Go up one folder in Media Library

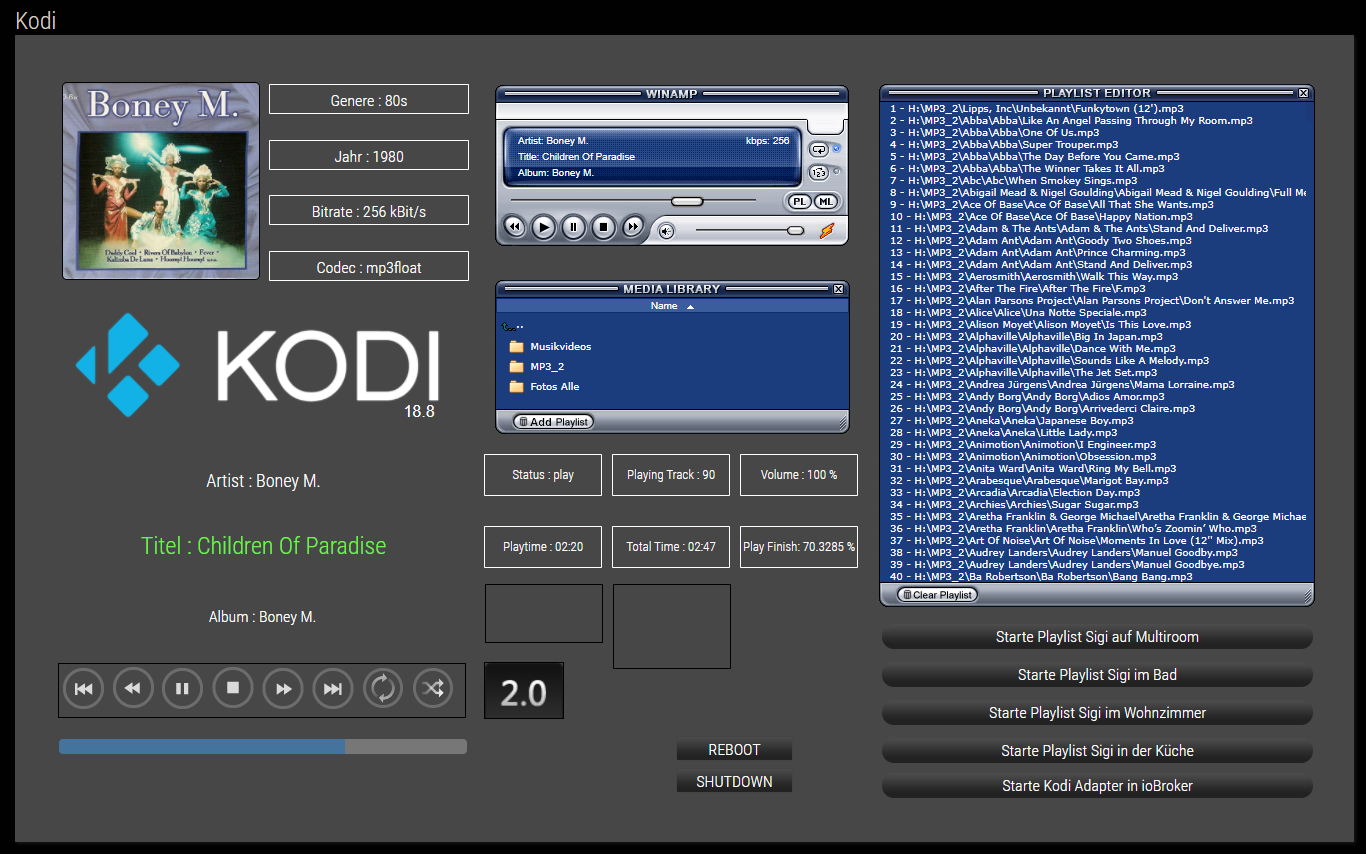click(513, 326)
